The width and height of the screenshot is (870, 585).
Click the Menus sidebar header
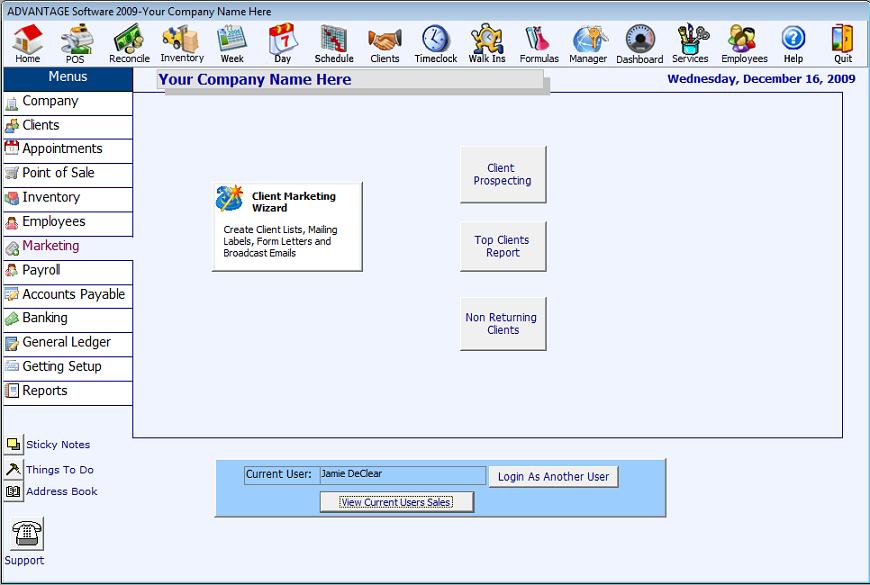(68, 79)
